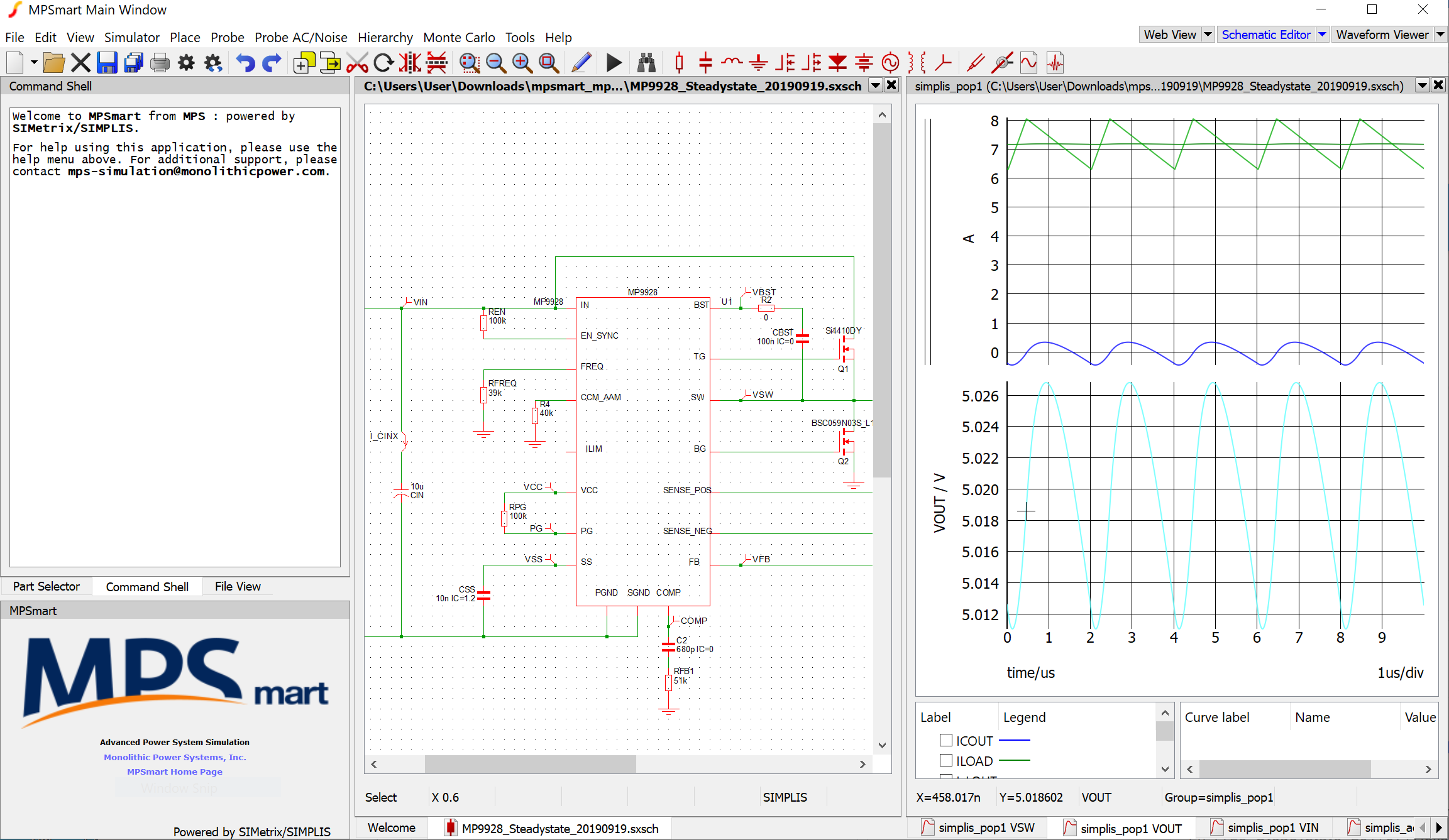Image resolution: width=1449 pixels, height=840 pixels.
Task: Close the simplis_pop1 waveform pane
Action: (x=1438, y=85)
